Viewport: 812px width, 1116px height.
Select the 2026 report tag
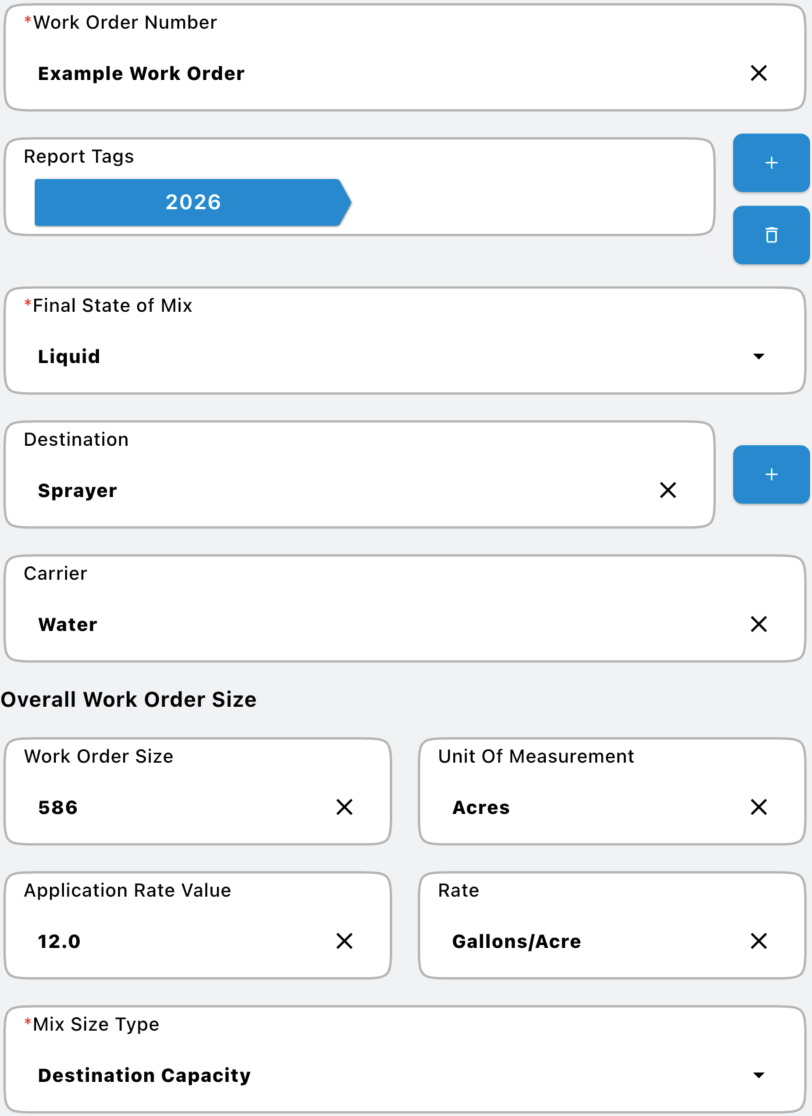pyautogui.click(x=193, y=202)
